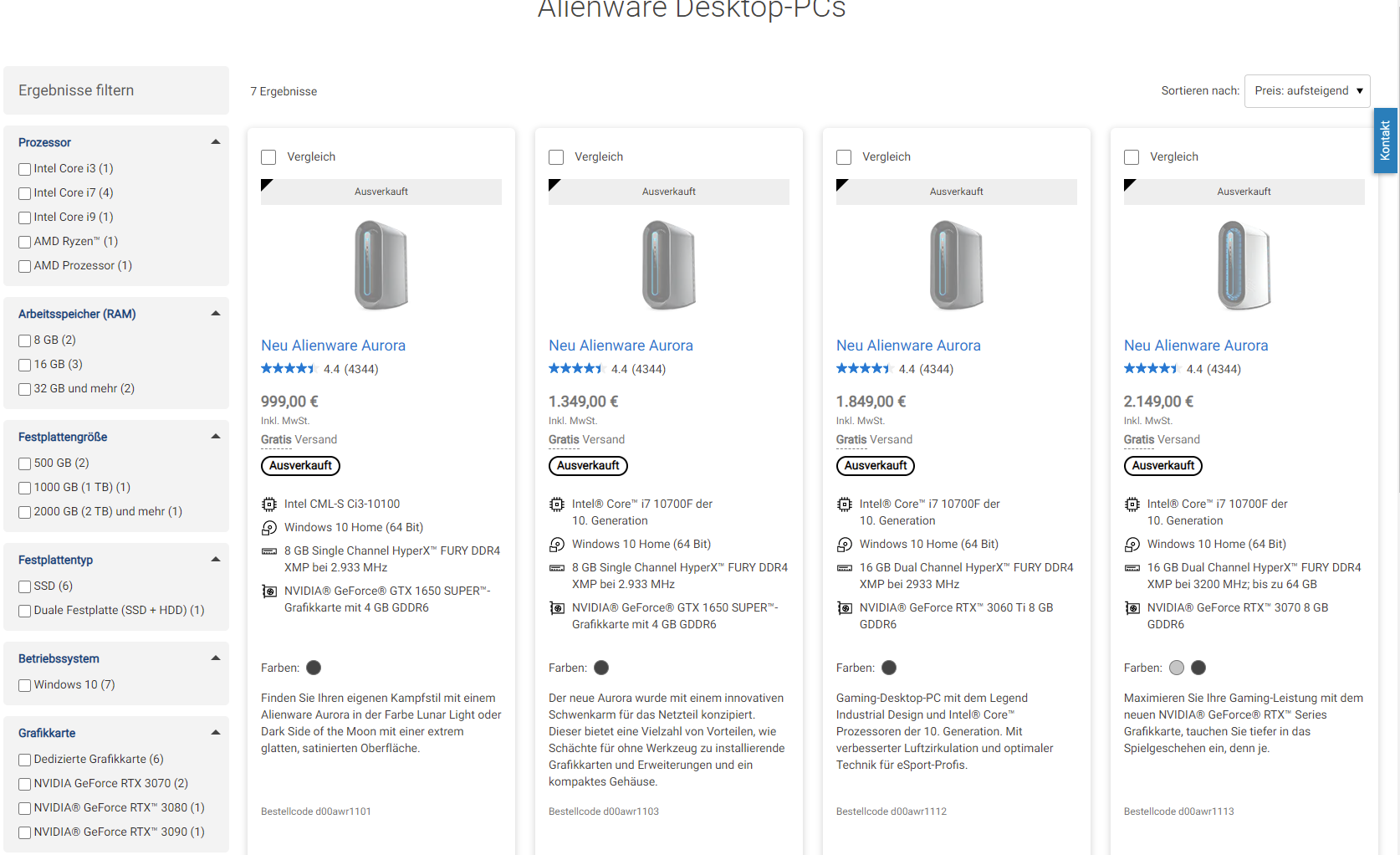The image size is (1400, 855).
Task: Click the Windows OS icon in the 999,00 € listing
Action: click(268, 528)
